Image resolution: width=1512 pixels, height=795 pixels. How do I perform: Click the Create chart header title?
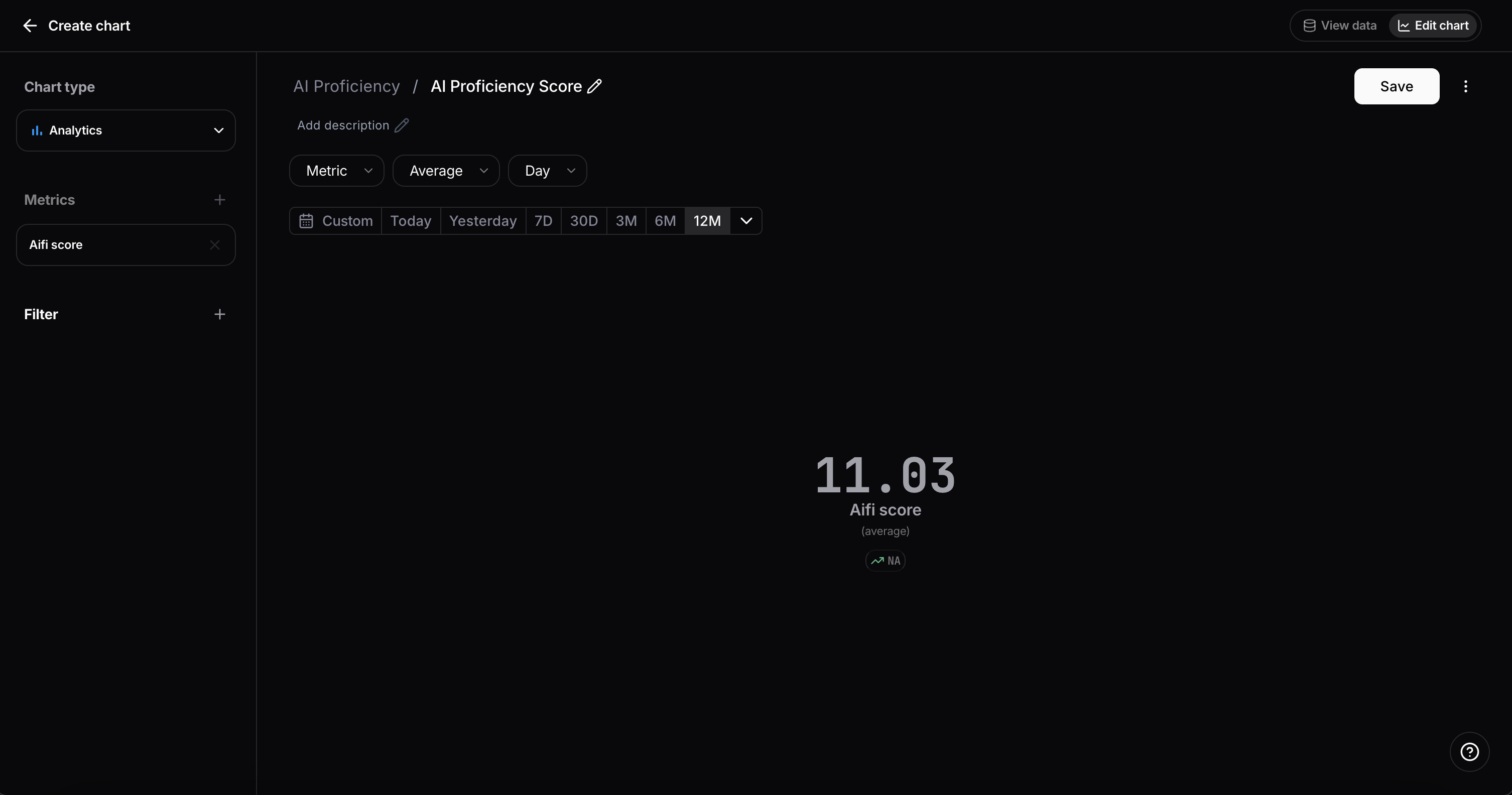click(x=89, y=26)
